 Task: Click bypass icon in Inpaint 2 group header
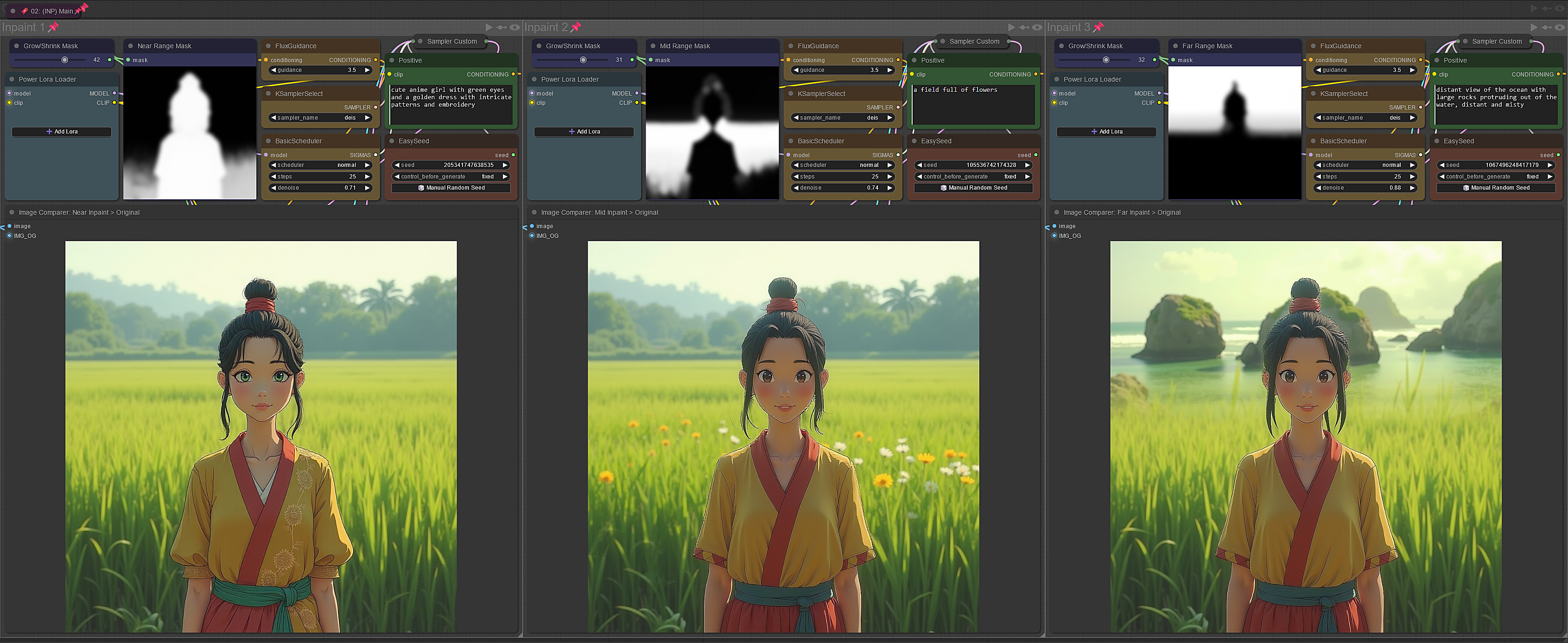click(x=1024, y=27)
